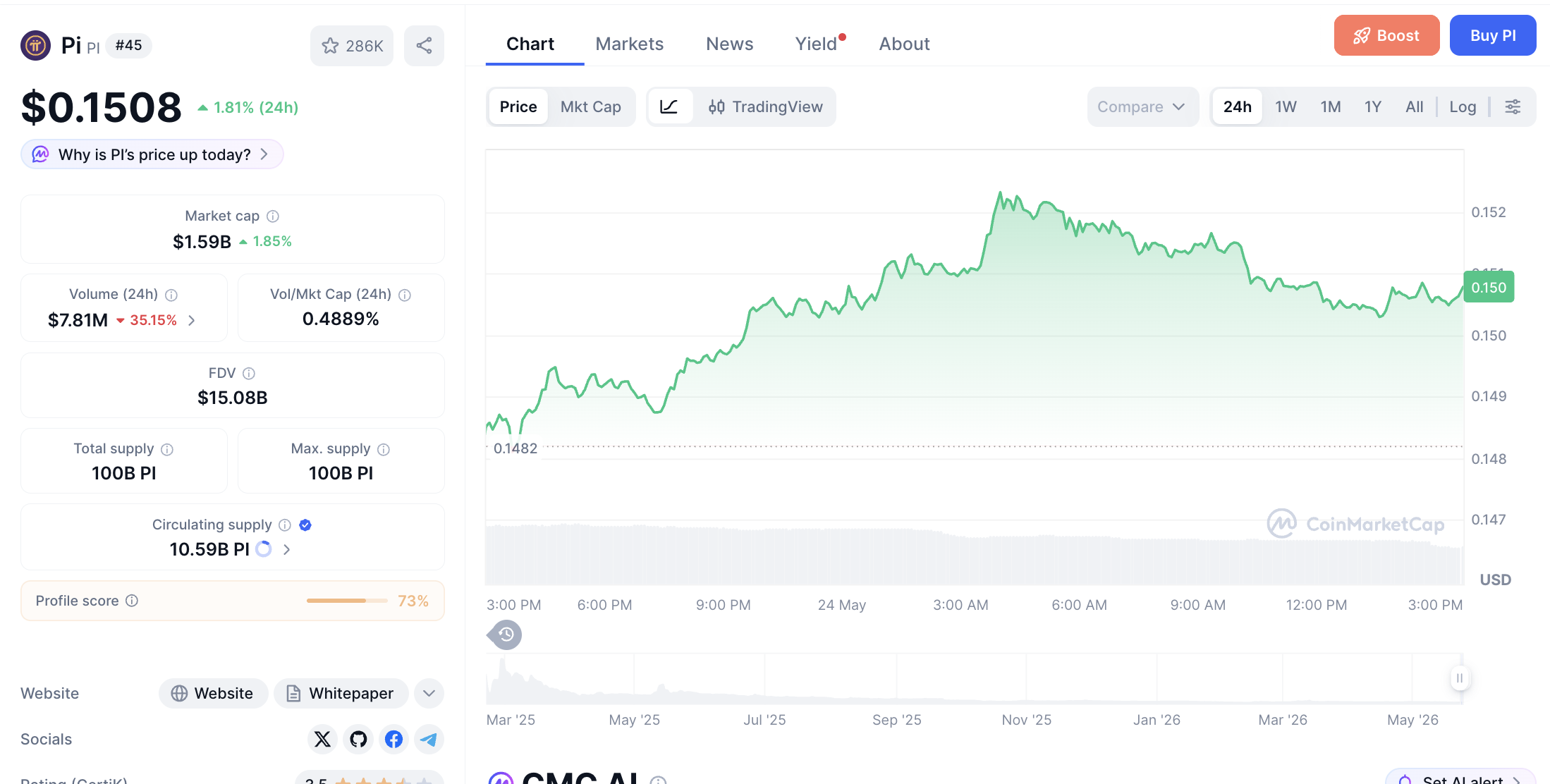Click the Max. supply info icon
Image resolution: width=1550 pixels, height=784 pixels.
tap(384, 449)
